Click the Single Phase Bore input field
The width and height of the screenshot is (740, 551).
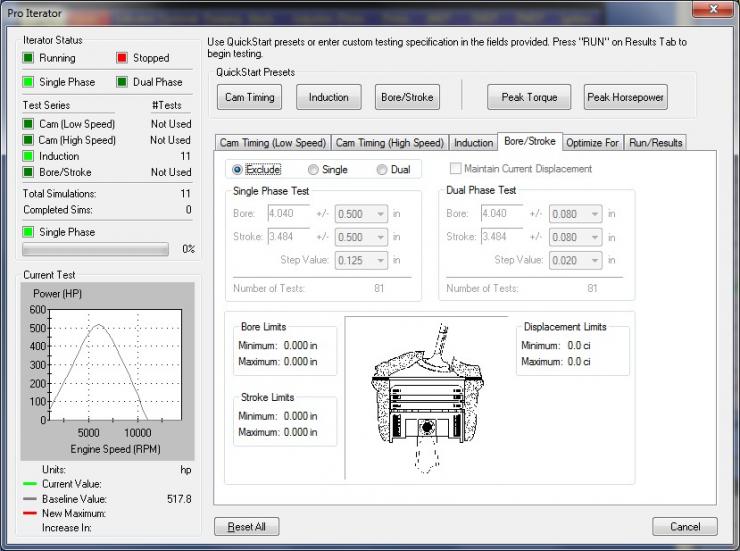[288, 213]
